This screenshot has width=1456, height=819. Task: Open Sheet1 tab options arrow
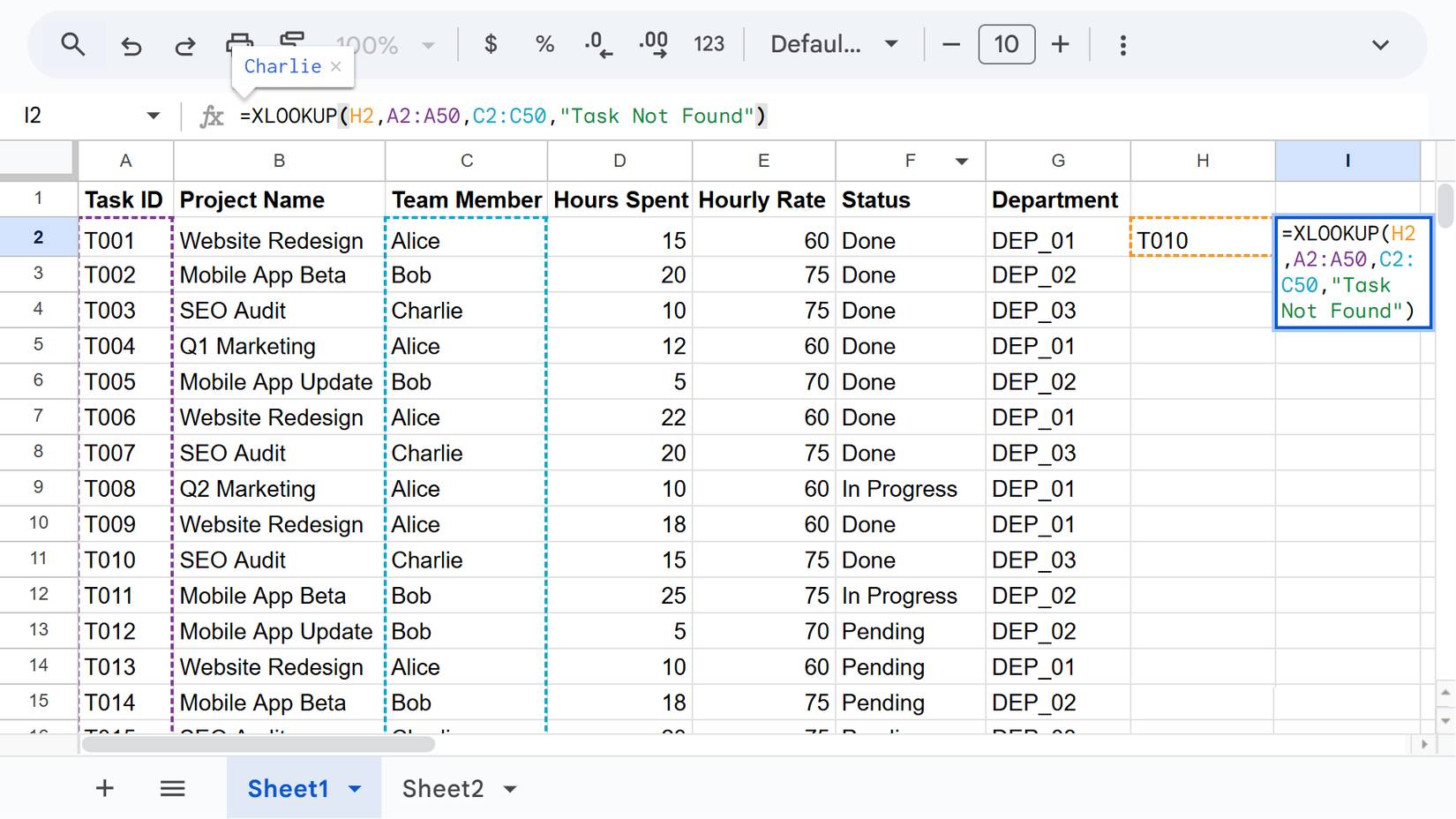click(355, 788)
